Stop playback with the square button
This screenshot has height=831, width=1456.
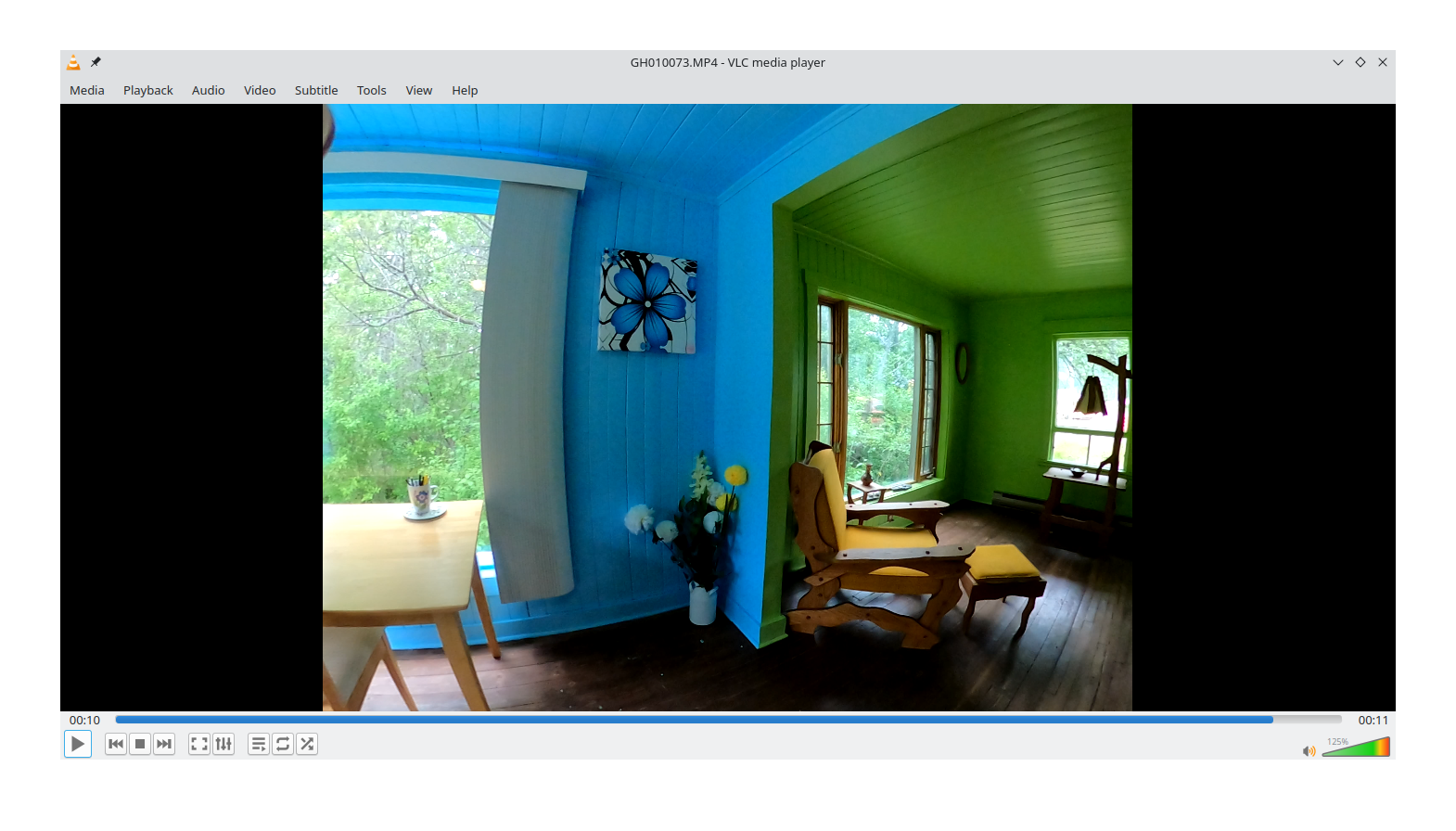(x=140, y=744)
